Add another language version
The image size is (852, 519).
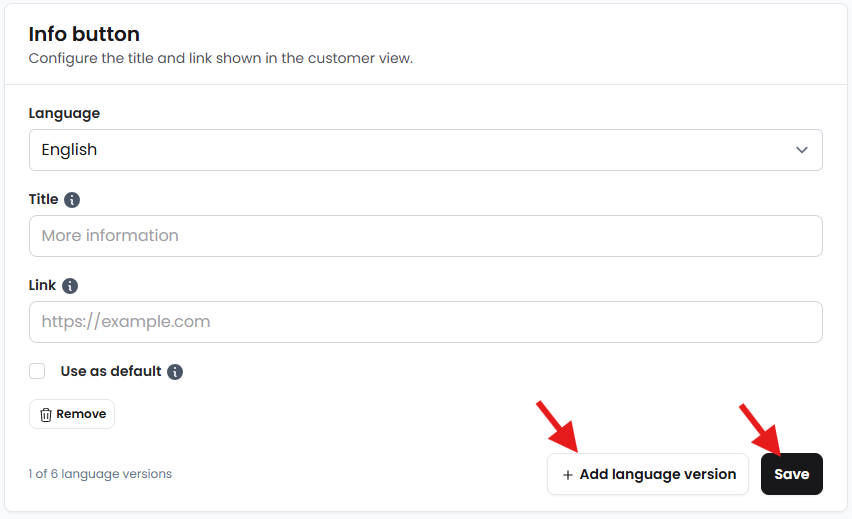pos(648,474)
